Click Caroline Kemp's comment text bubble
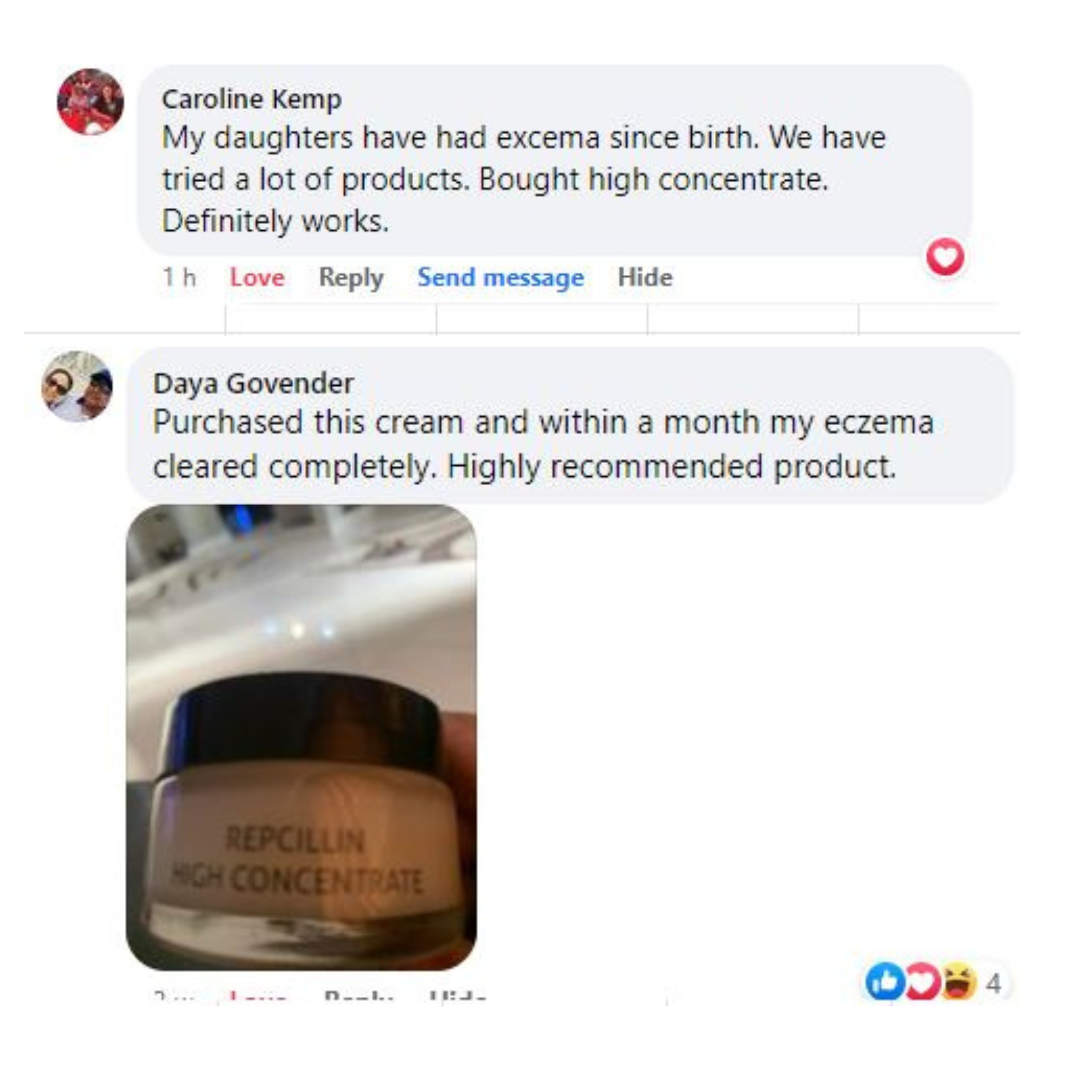 pyautogui.click(x=555, y=160)
